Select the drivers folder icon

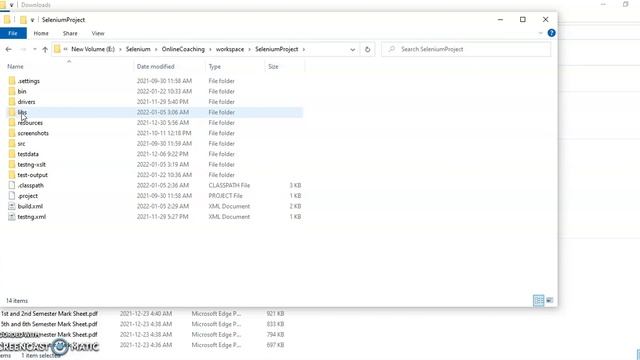point(12,102)
